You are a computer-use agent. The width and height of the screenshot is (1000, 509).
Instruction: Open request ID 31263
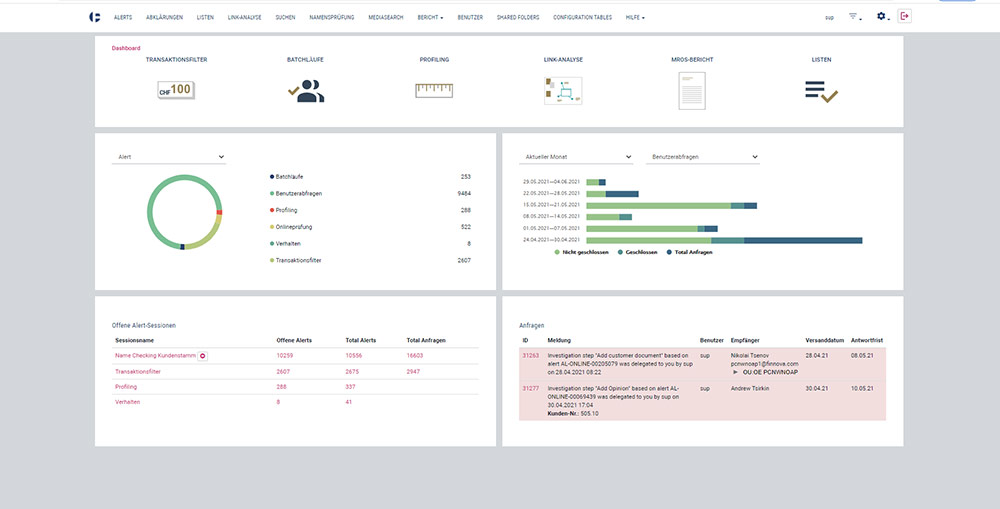point(530,355)
